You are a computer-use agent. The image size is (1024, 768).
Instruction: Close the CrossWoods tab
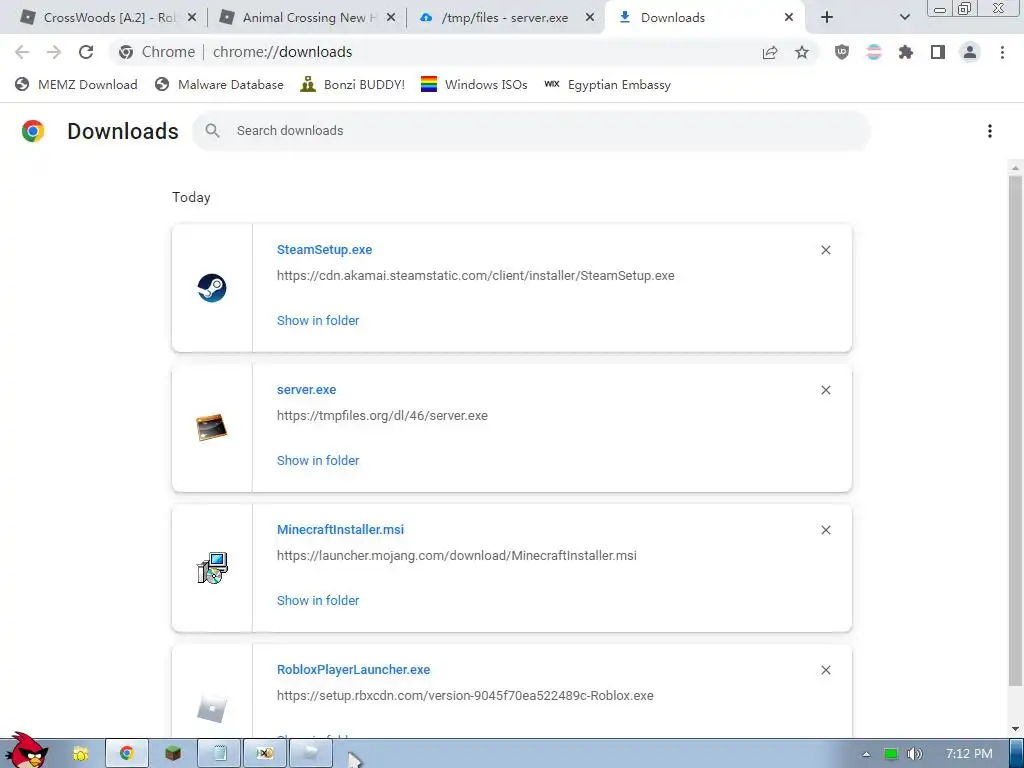coord(192,18)
